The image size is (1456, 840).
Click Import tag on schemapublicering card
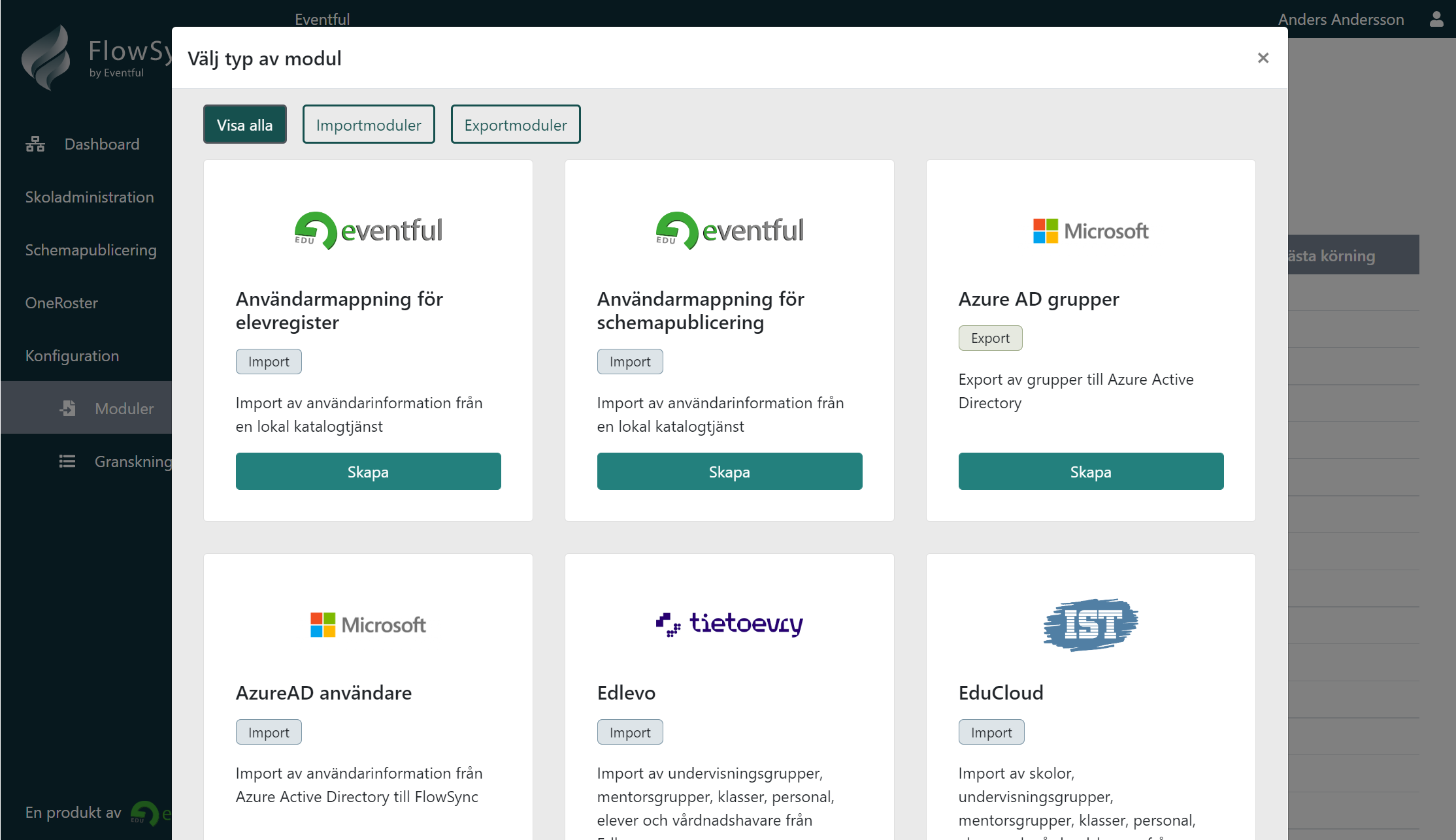coord(630,361)
